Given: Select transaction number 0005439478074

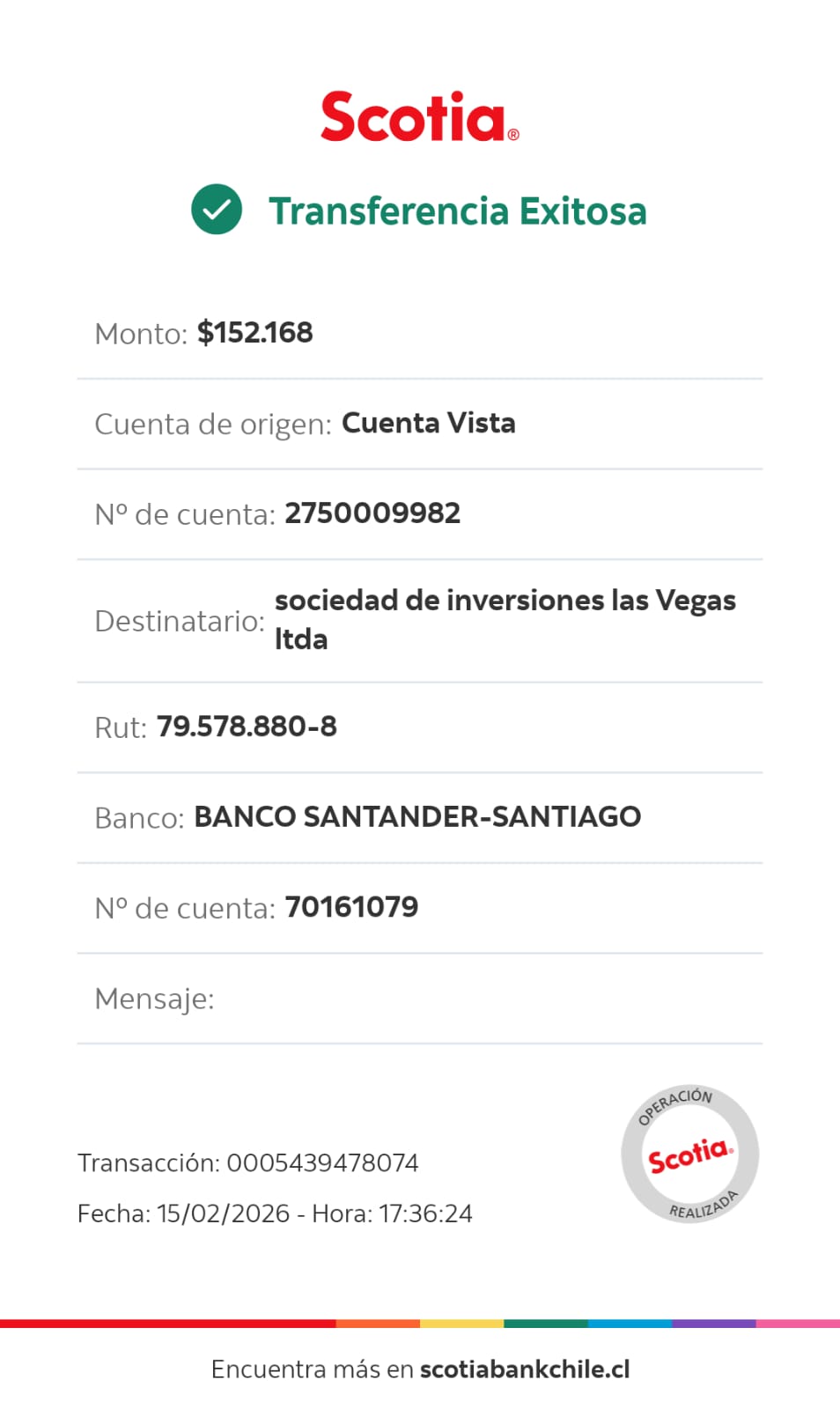Looking at the screenshot, I should coord(322,1162).
